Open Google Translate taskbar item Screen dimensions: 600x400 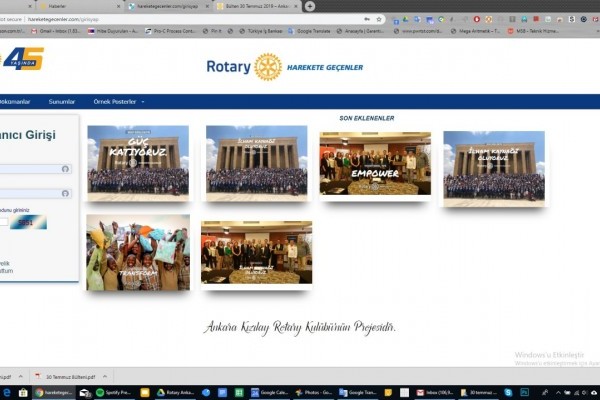[358, 392]
